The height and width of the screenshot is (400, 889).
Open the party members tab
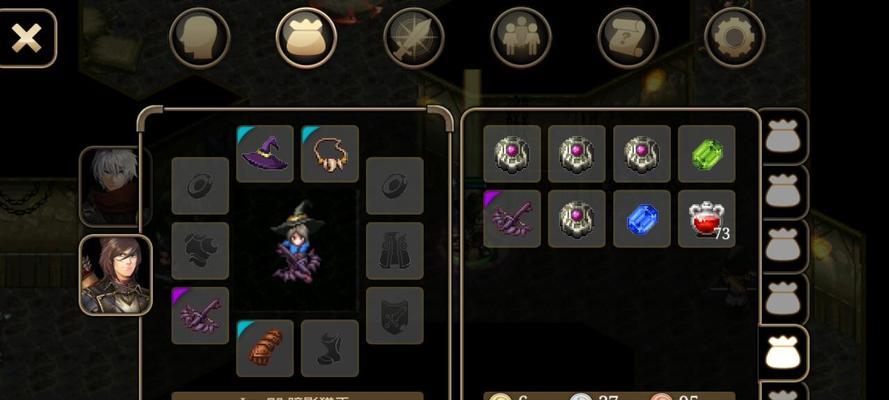(x=521, y=38)
